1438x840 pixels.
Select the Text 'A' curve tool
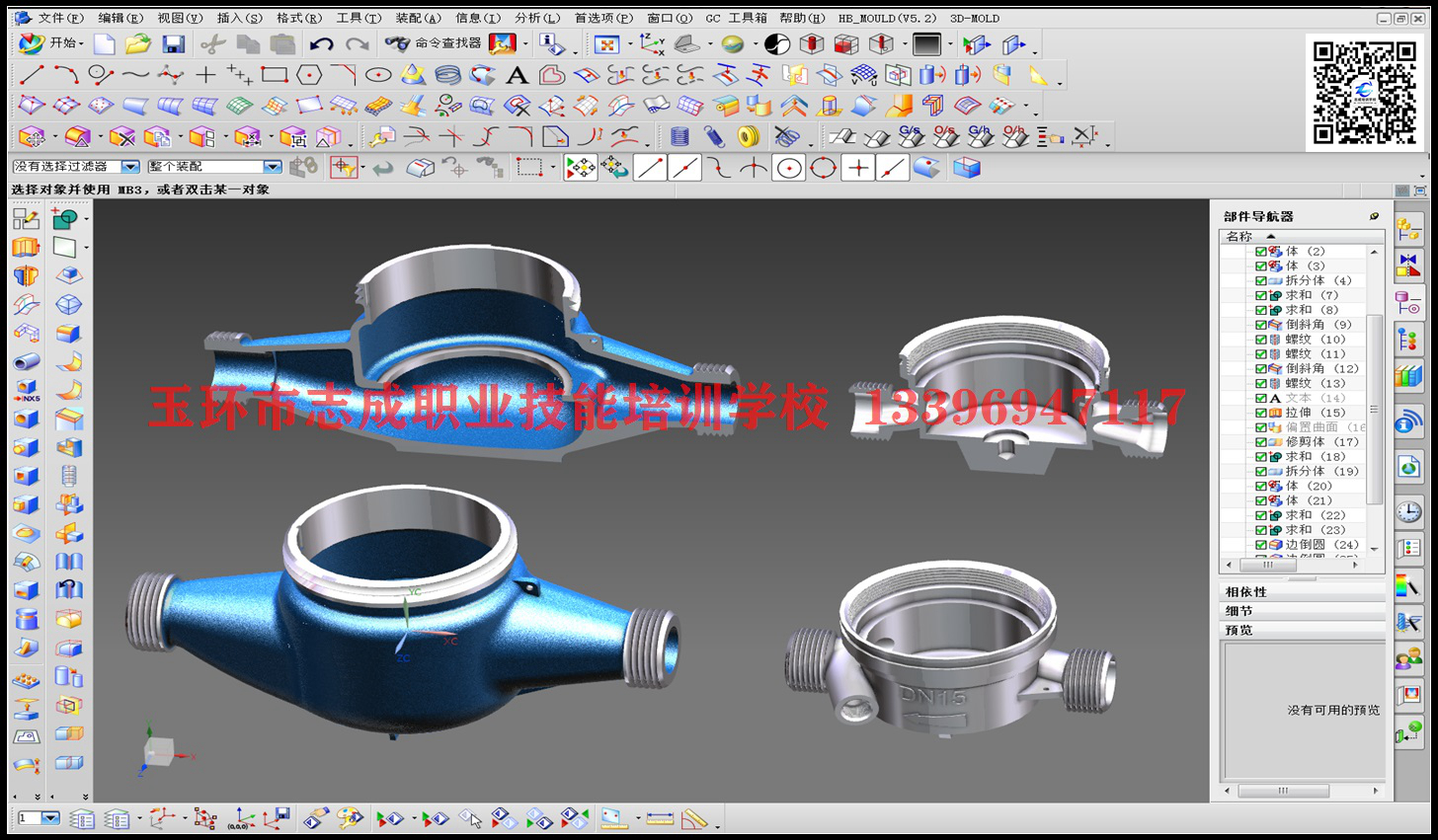(517, 74)
